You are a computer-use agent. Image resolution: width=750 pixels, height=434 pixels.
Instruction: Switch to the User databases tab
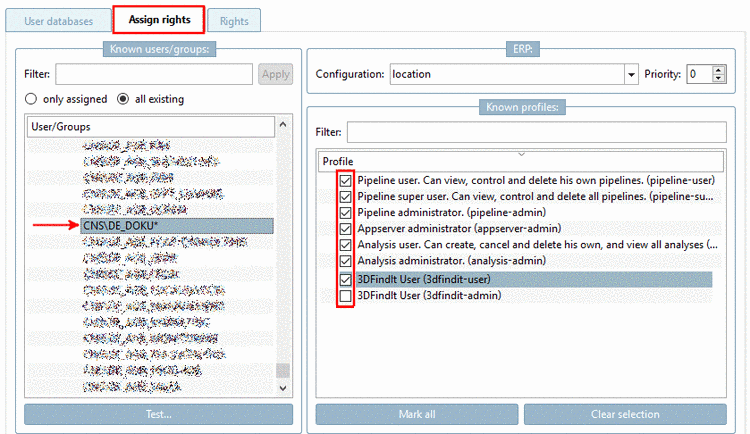[x=58, y=21]
